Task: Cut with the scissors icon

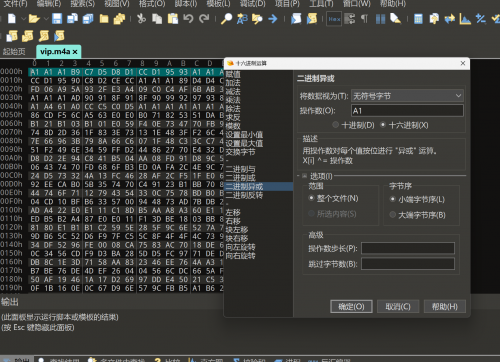Action: click(141, 19)
